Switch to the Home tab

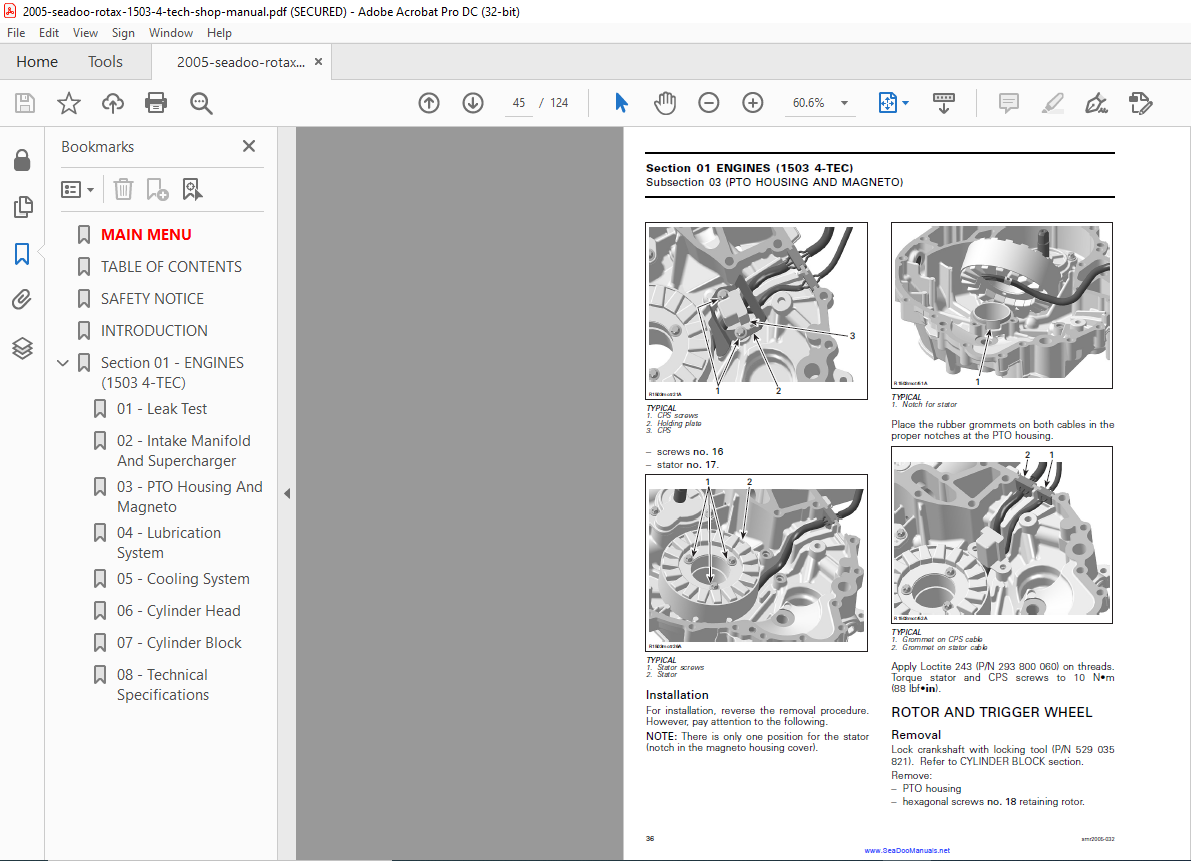(37, 62)
